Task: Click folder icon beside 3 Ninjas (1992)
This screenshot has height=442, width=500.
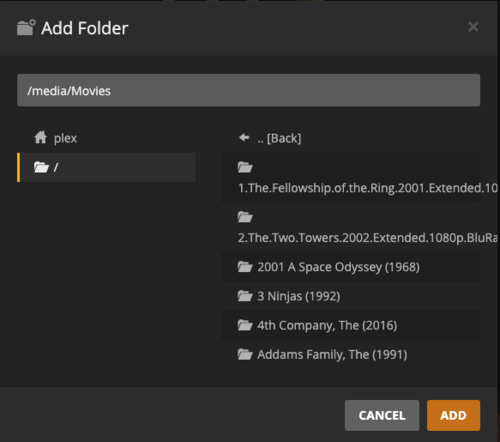Action: (245, 296)
